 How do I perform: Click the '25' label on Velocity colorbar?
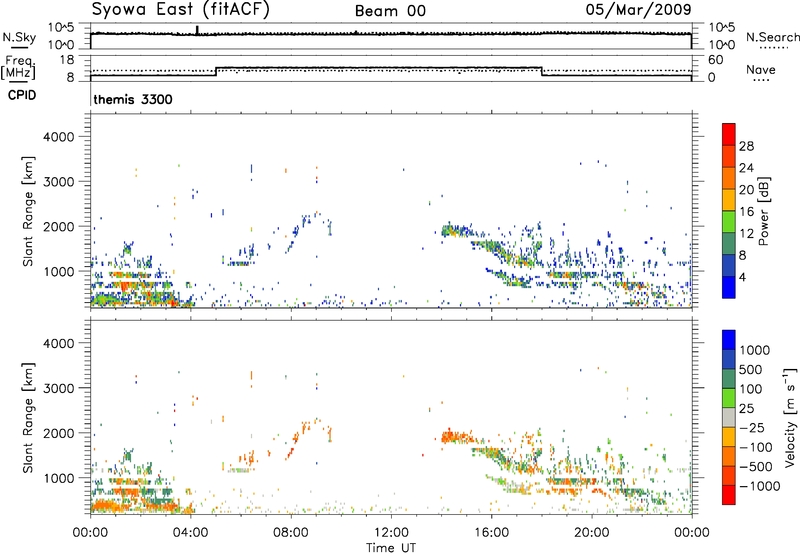(x=746, y=409)
